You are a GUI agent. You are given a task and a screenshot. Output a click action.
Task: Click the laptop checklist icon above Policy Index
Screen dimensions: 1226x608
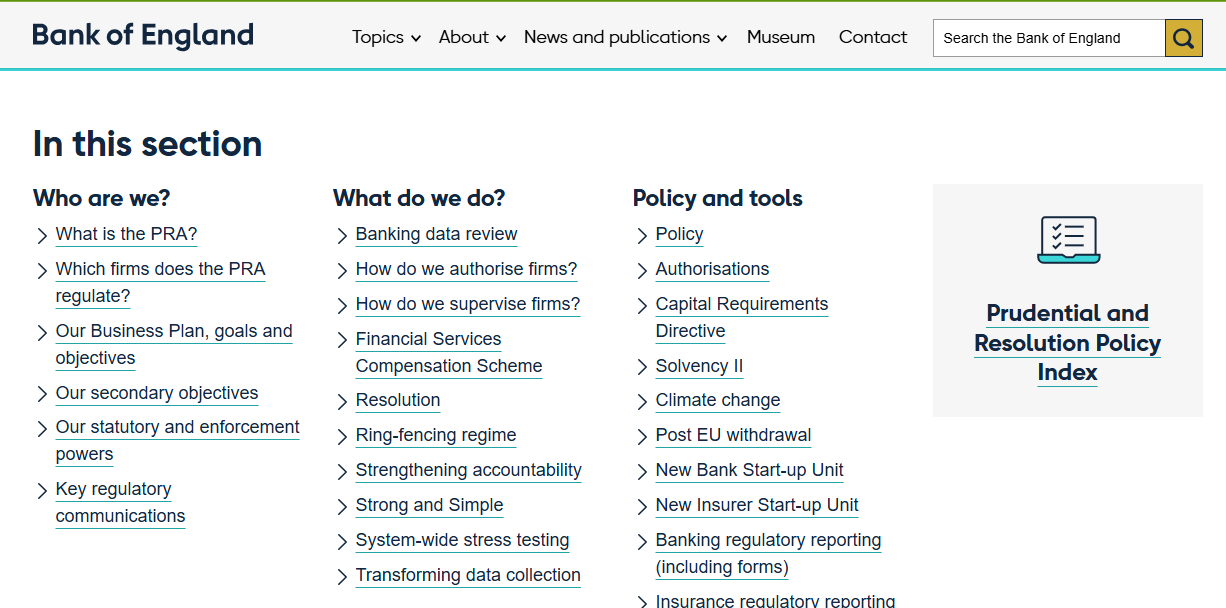[x=1067, y=240]
